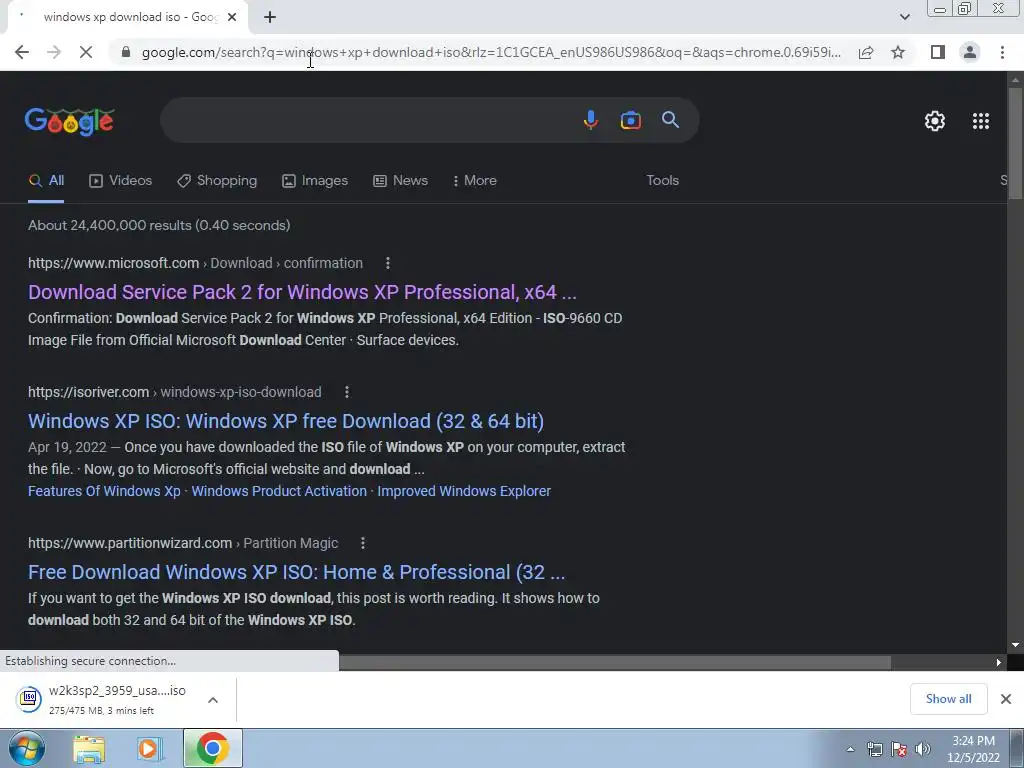1024x768 pixels.
Task: Open Download Service Pack 2 result link
Action: point(302,293)
